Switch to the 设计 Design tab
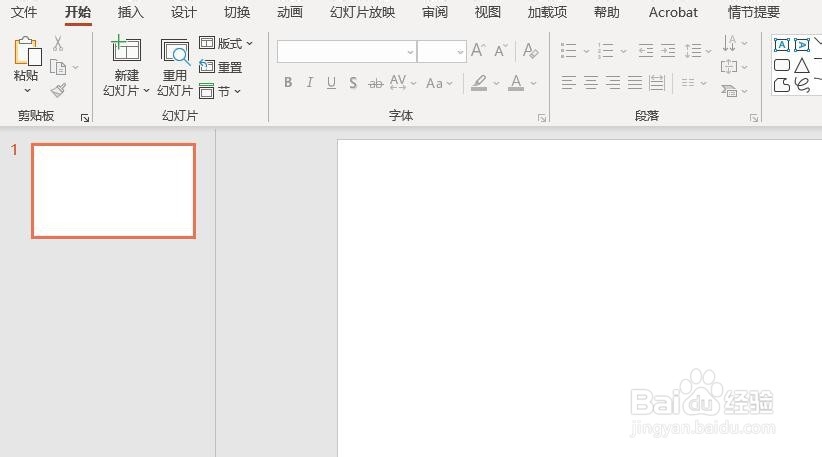Screen dimensions: 822x457 tap(183, 12)
